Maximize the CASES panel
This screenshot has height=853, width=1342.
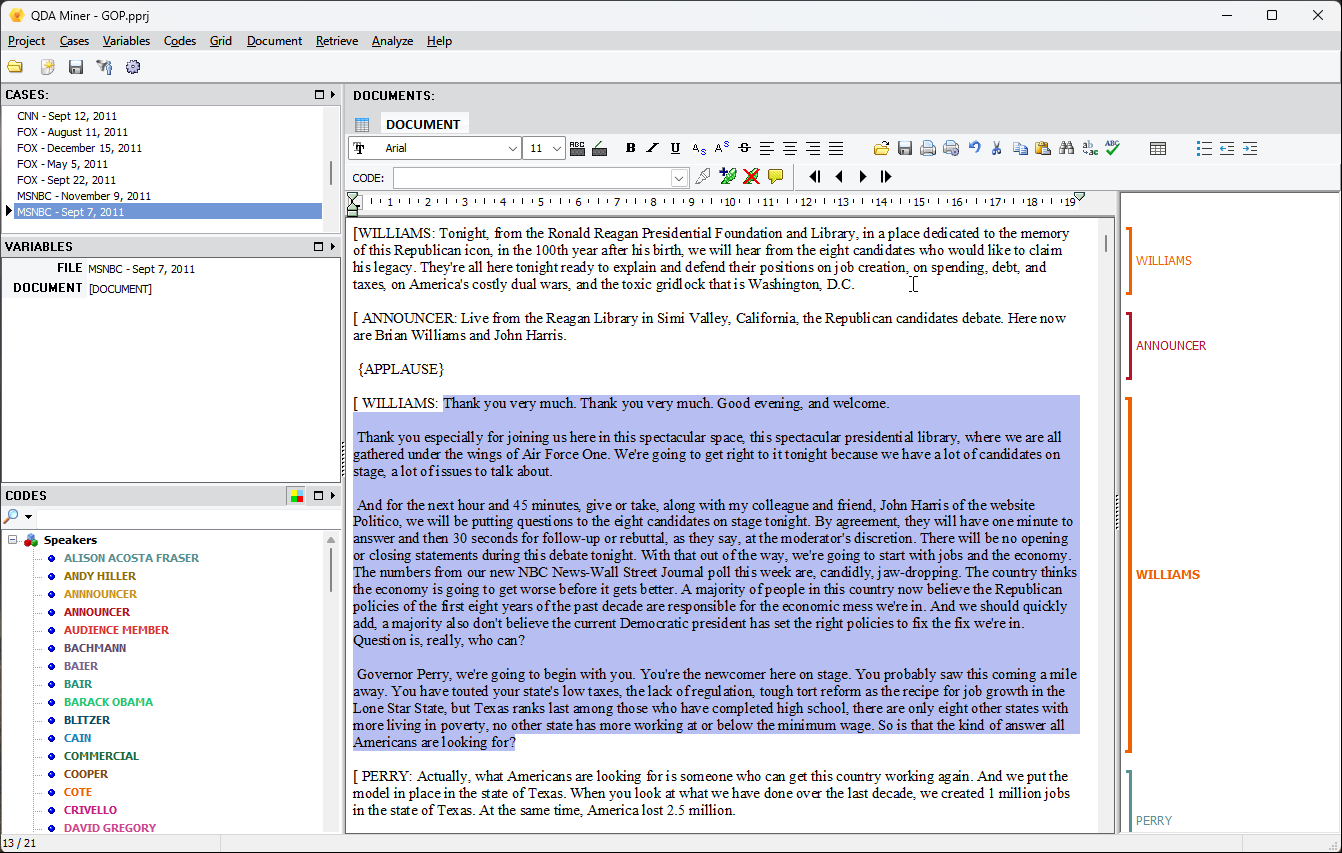click(319, 95)
